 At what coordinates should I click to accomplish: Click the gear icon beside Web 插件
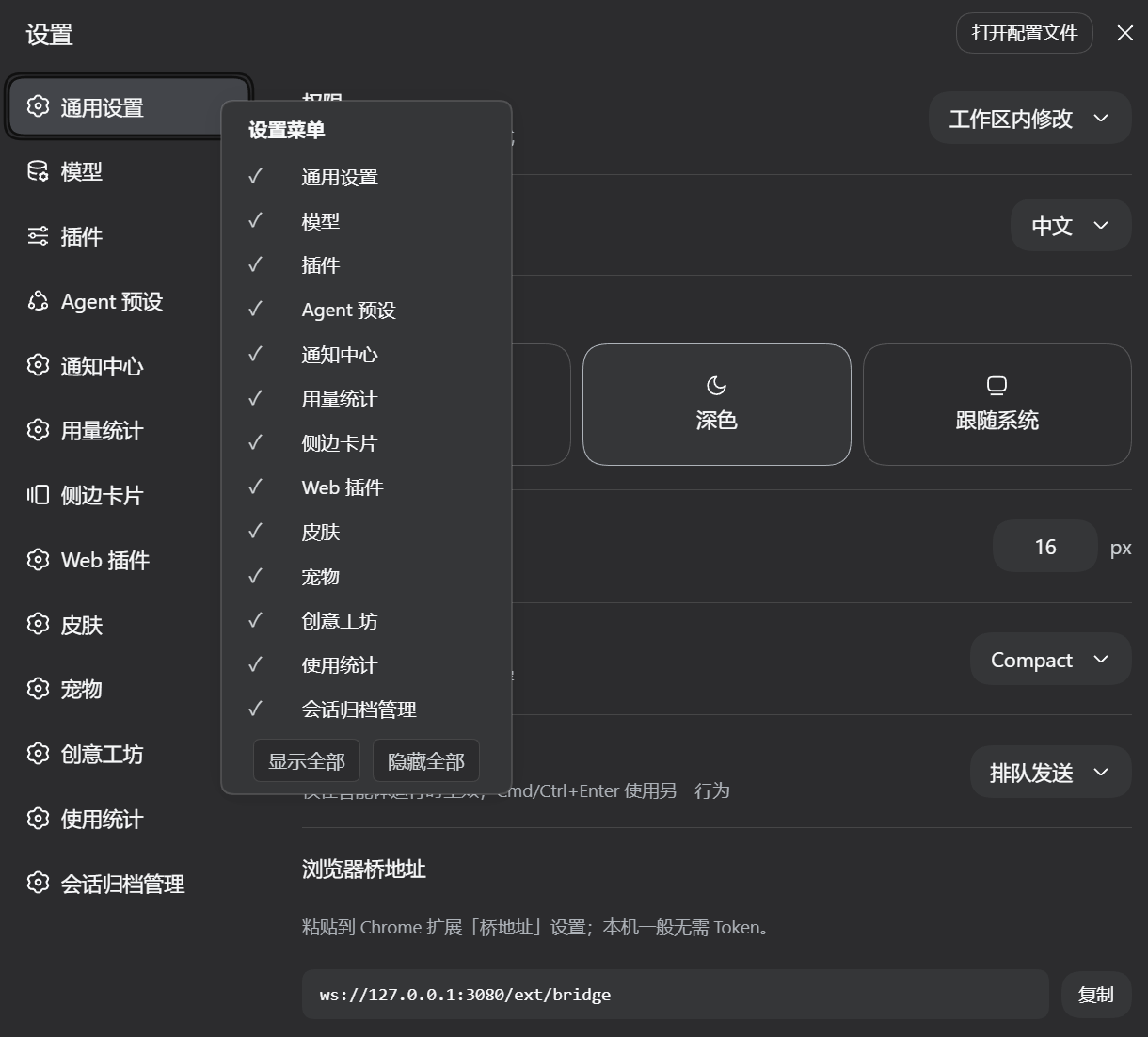38,560
